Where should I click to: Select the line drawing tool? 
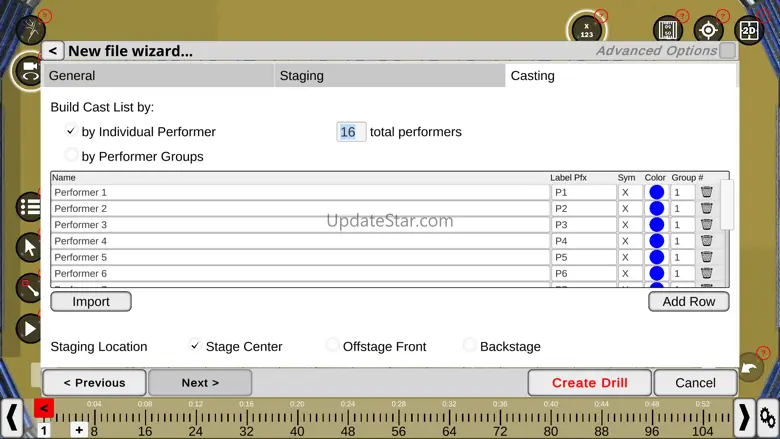(29, 288)
